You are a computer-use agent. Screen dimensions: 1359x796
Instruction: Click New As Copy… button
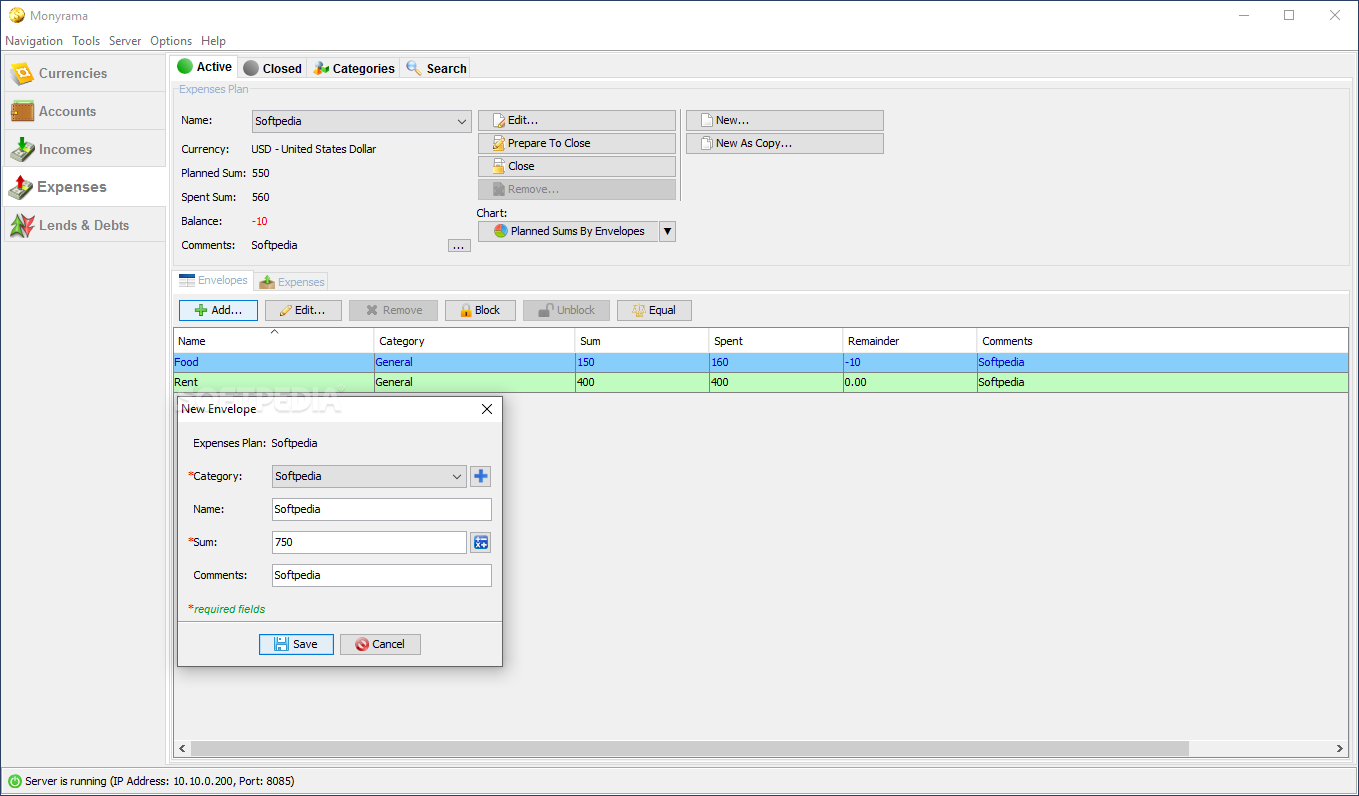(x=785, y=143)
